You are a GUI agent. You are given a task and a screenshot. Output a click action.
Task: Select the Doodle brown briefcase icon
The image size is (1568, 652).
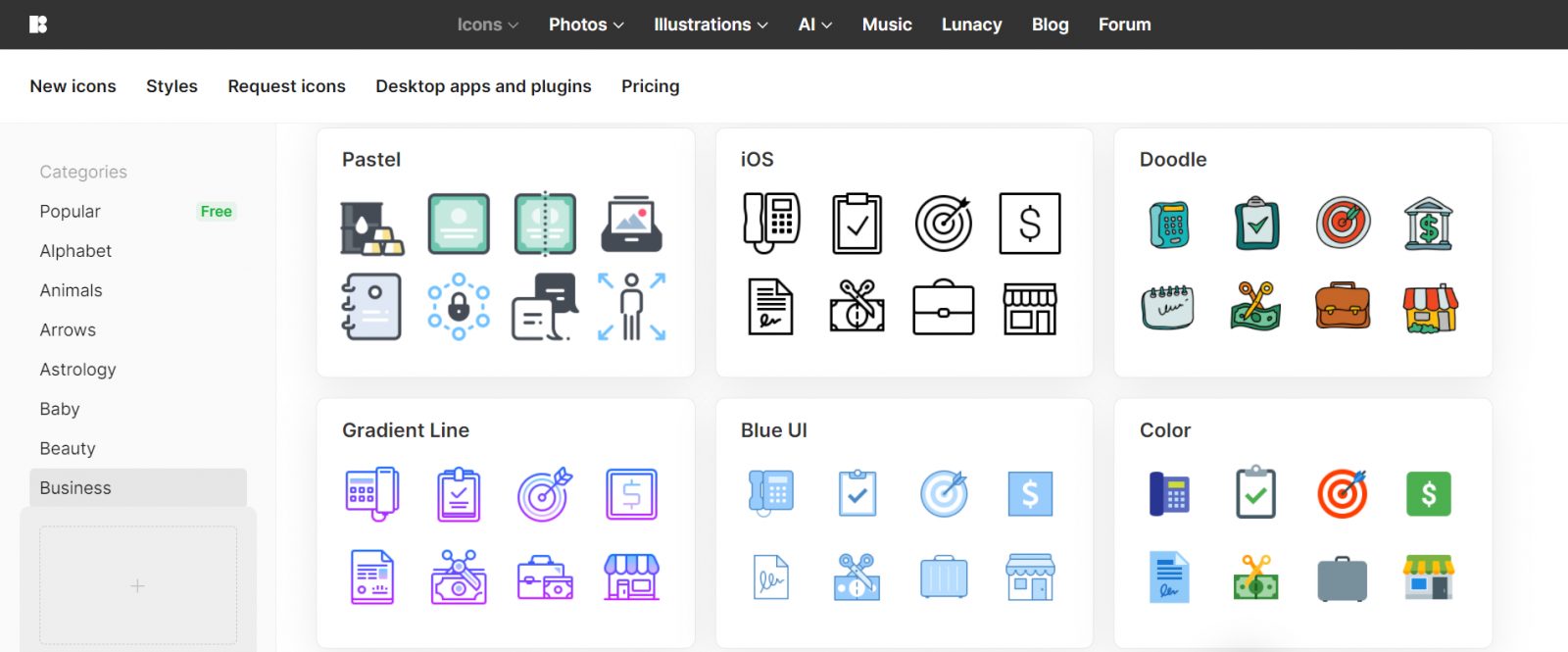1343,306
